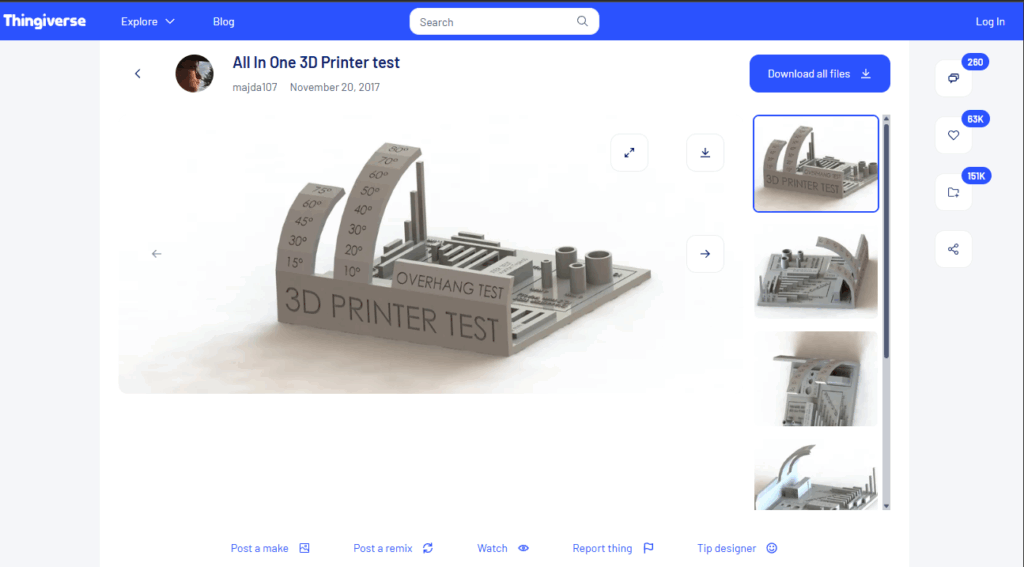The width and height of the screenshot is (1024, 567).
Task: Click Log In link
Action: 990,22
